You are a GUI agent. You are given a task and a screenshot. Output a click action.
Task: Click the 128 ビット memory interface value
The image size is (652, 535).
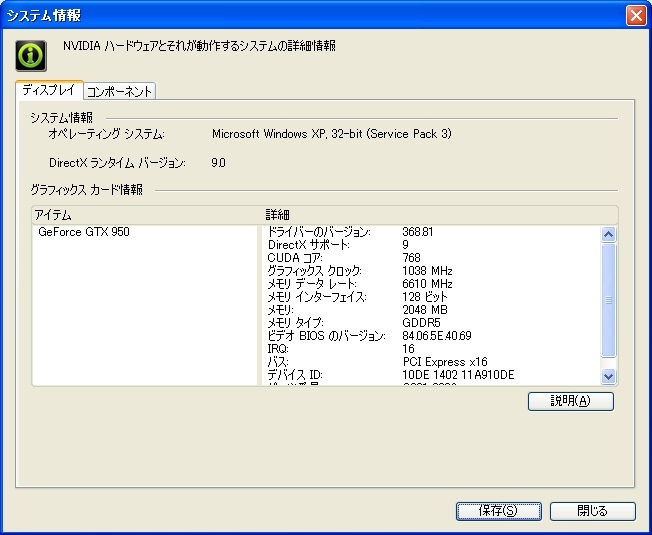pyautogui.click(x=425, y=297)
